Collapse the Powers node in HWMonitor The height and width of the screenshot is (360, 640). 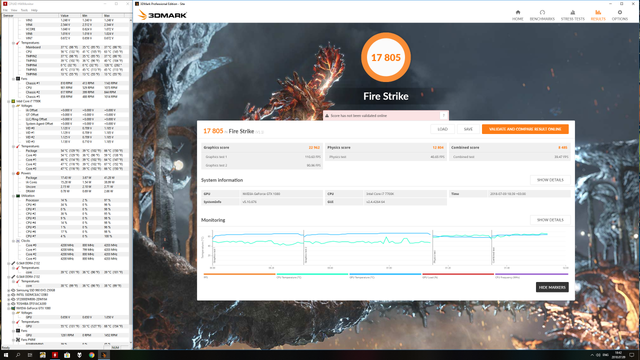(x=13, y=173)
